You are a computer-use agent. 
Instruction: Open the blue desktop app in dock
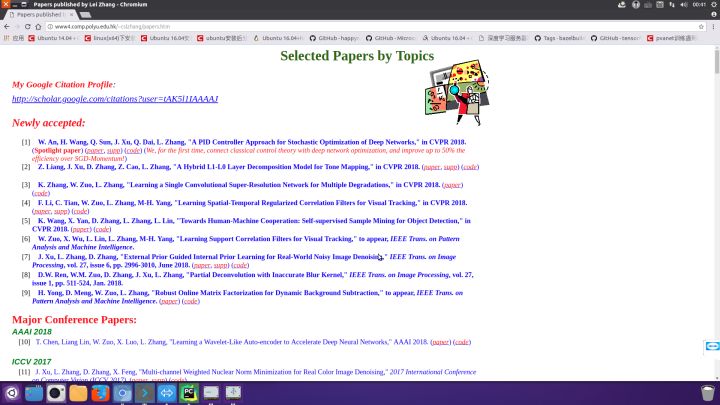34,393
